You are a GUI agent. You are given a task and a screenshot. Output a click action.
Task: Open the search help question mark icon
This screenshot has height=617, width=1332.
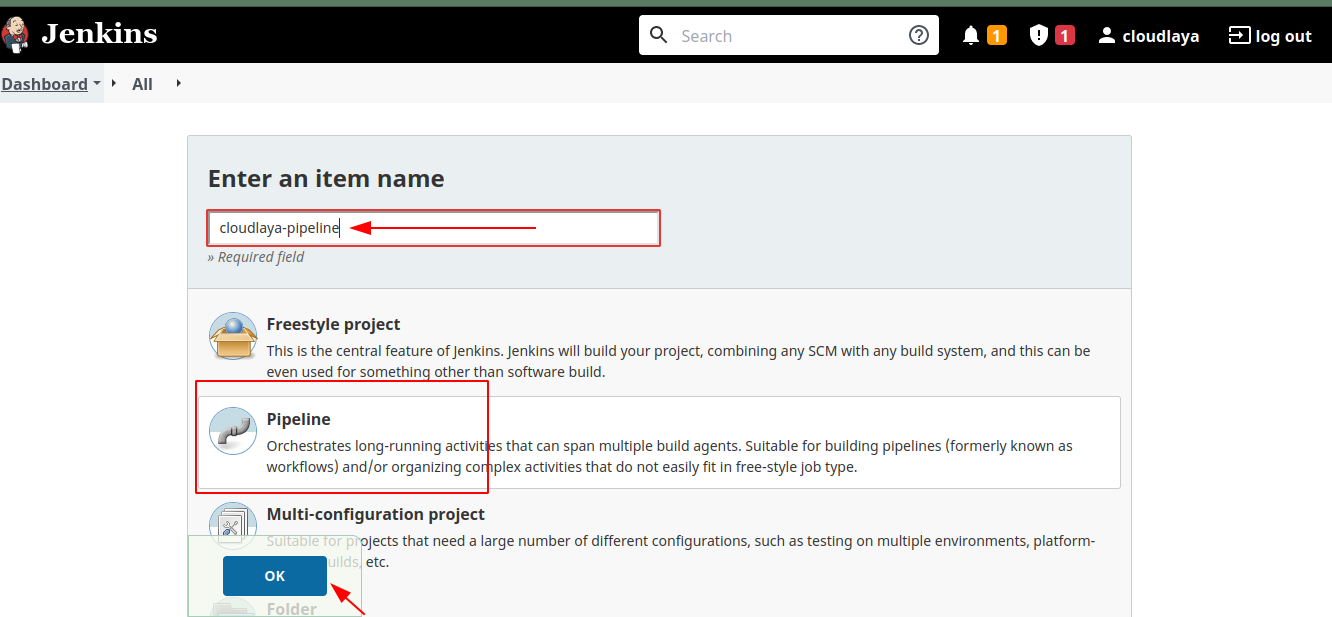pos(919,35)
